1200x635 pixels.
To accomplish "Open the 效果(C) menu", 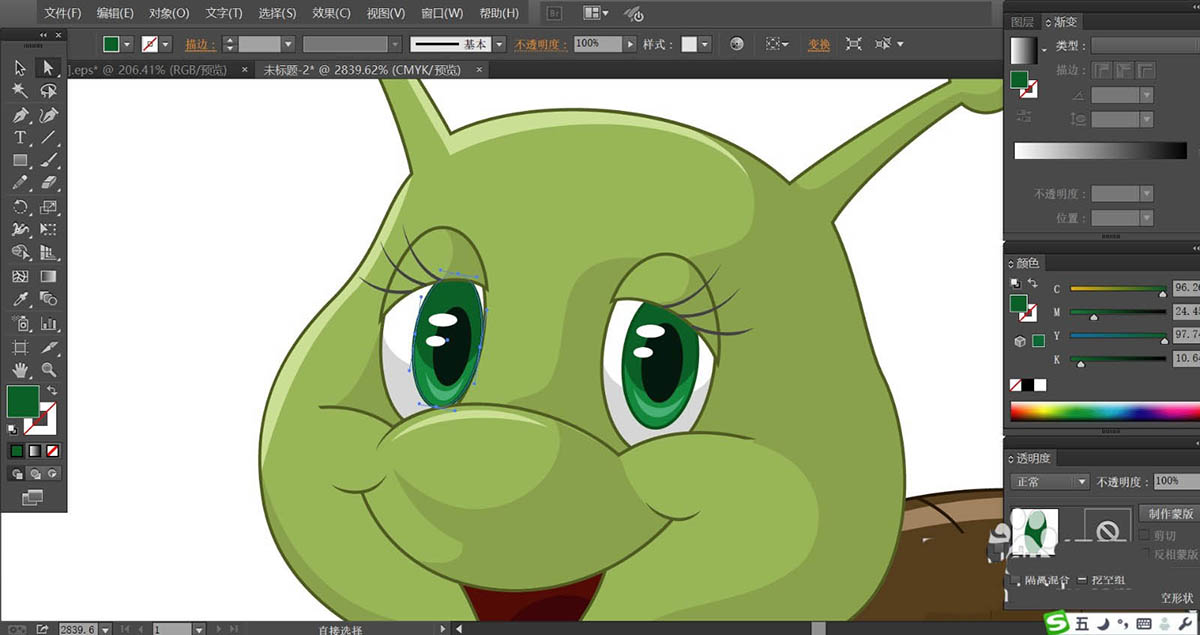I will 330,13.
